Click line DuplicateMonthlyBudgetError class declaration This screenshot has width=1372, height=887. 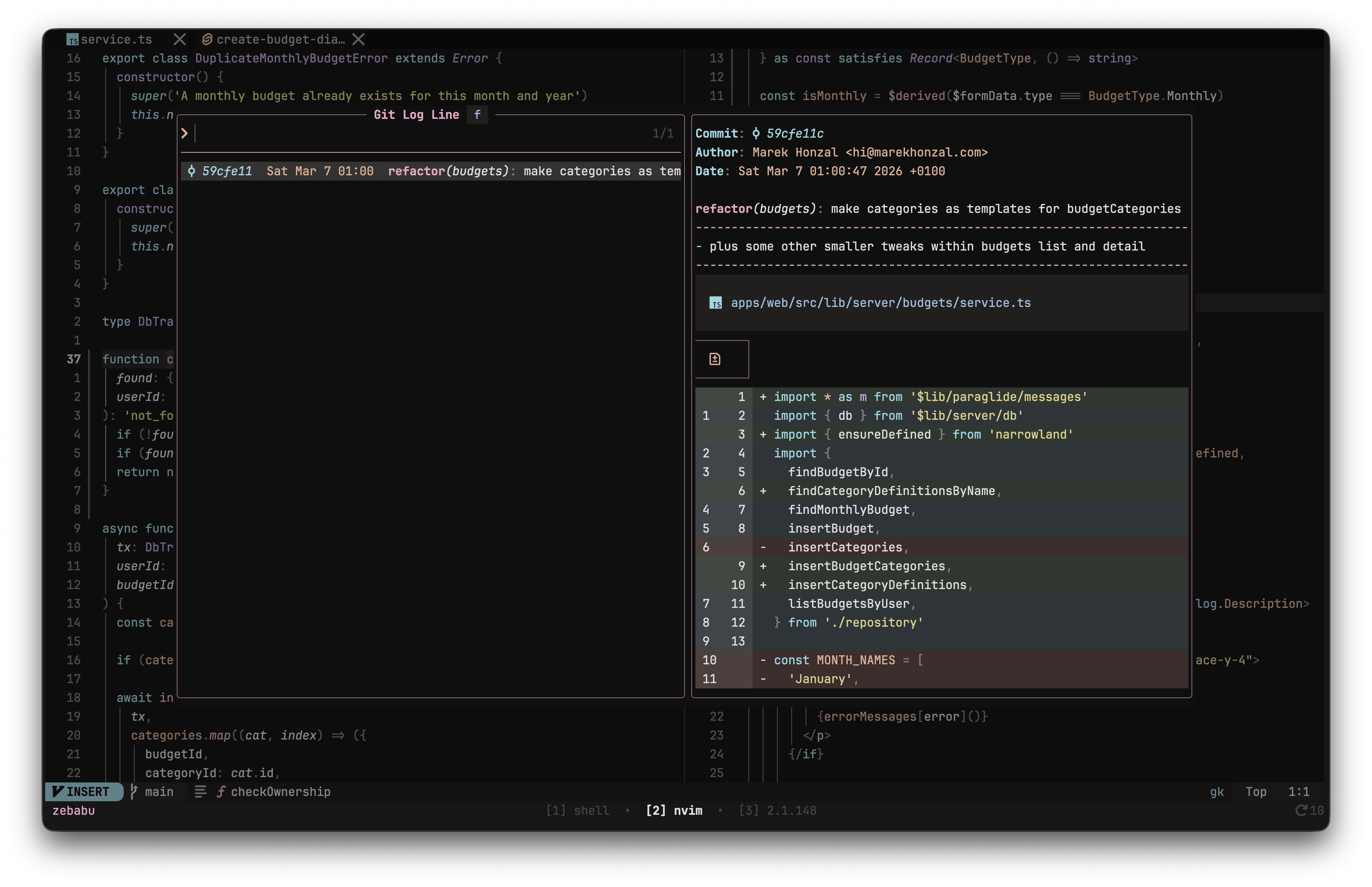(x=302, y=58)
